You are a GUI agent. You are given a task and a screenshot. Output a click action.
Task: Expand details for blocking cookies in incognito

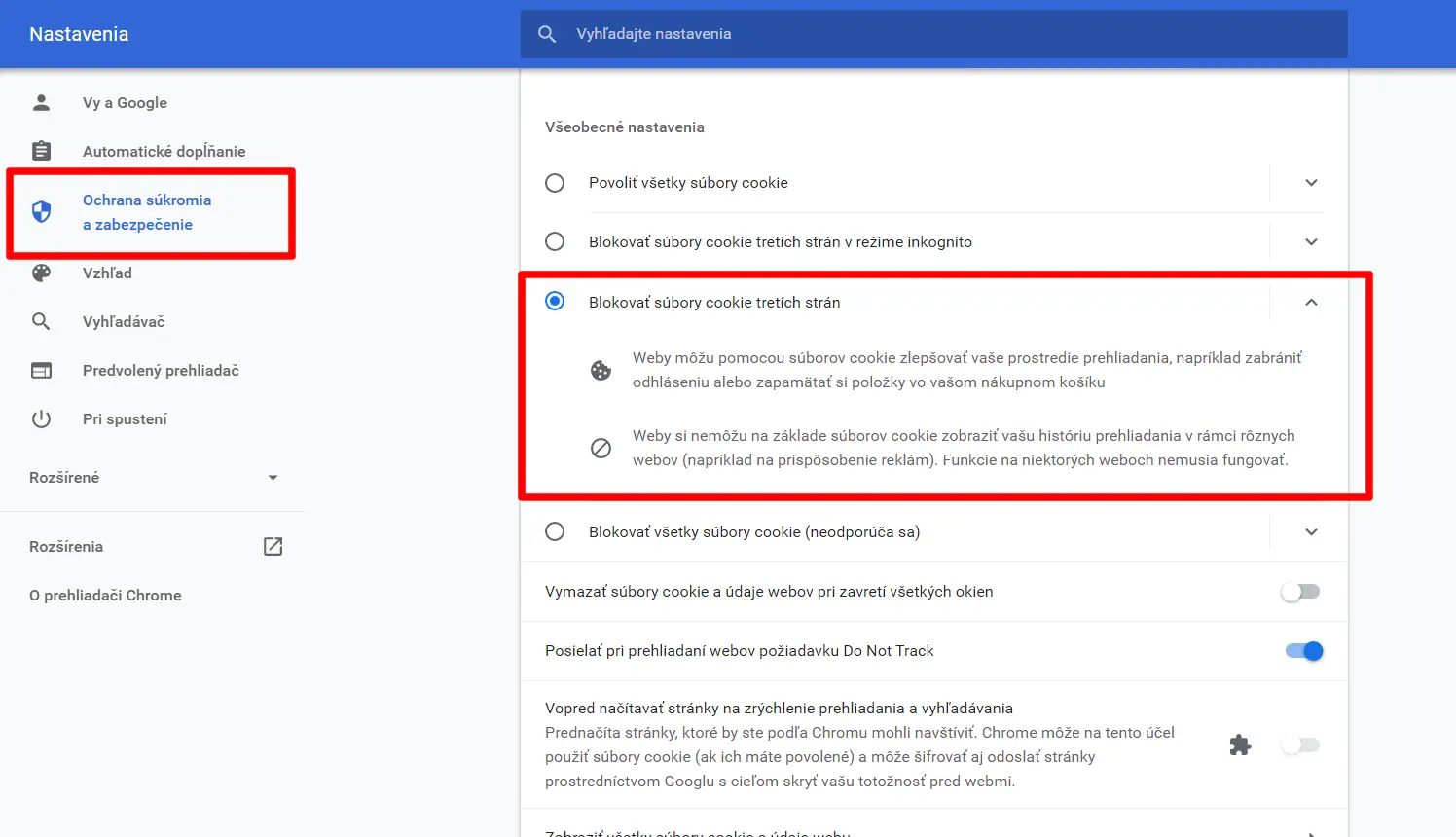coord(1311,242)
